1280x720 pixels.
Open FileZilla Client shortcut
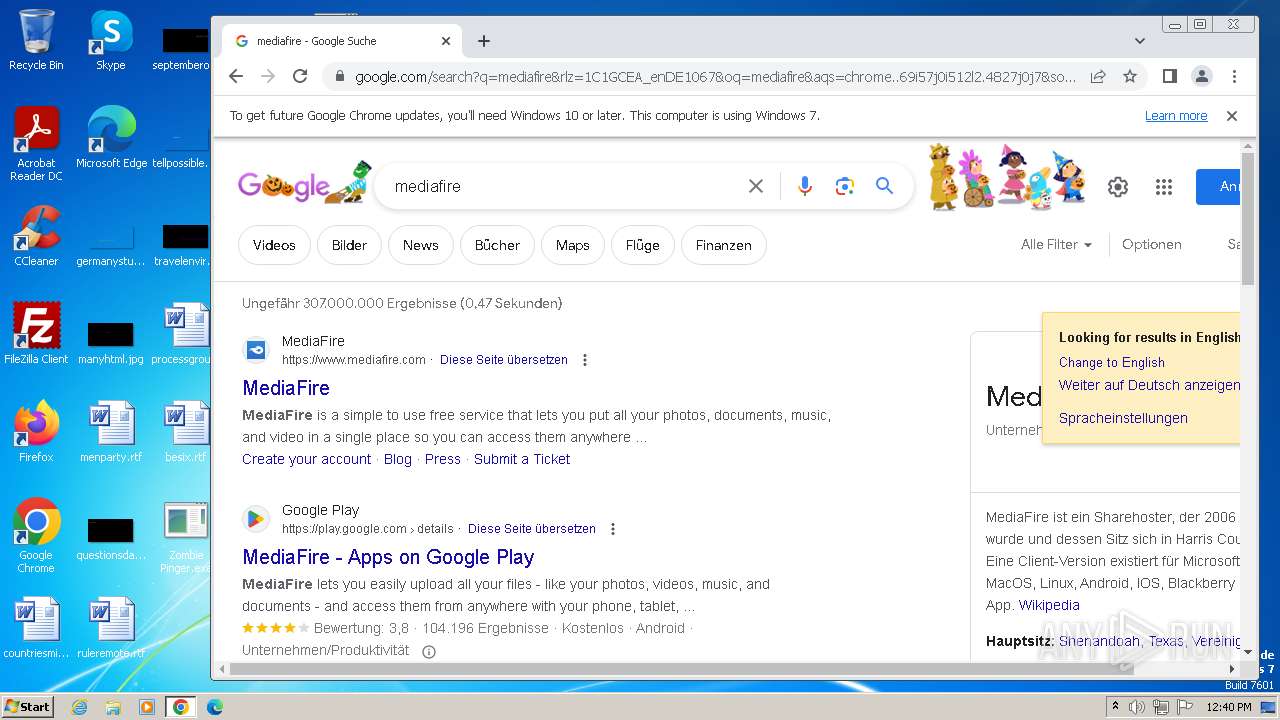point(36,333)
